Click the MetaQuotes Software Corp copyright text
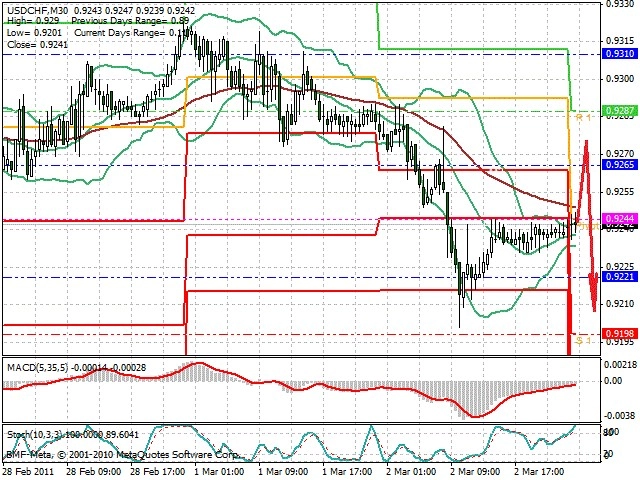The image size is (640, 480). pos(177,455)
